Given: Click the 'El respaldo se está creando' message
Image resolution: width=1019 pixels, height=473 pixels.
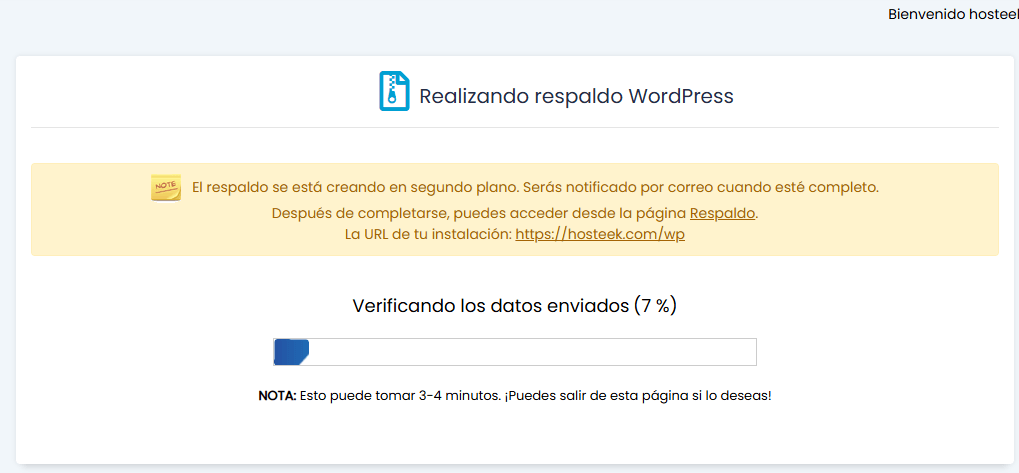Looking at the screenshot, I should point(535,188).
